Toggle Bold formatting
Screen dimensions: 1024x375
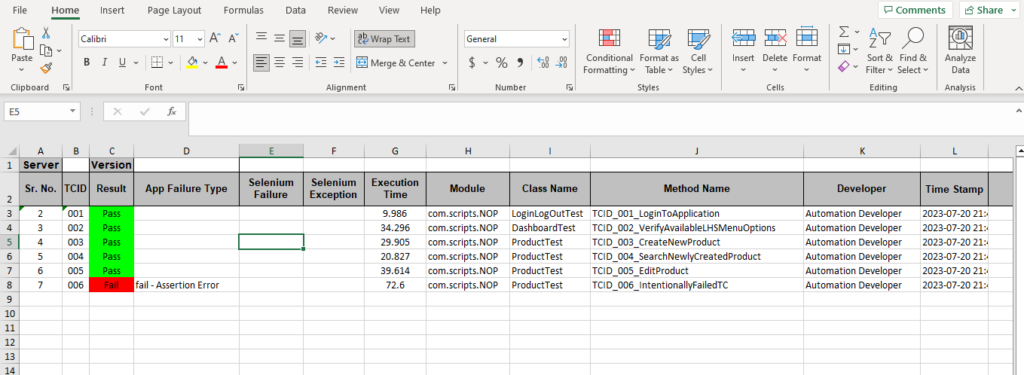pos(86,63)
